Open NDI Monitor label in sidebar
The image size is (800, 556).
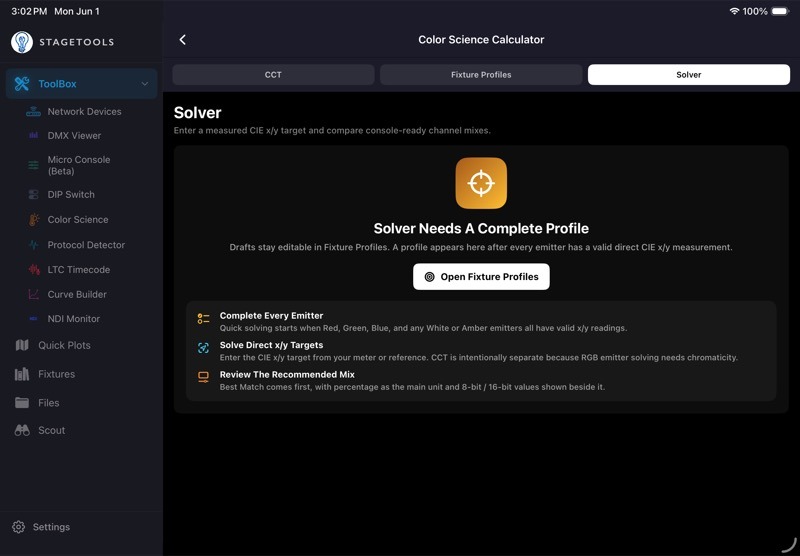pos(73,319)
